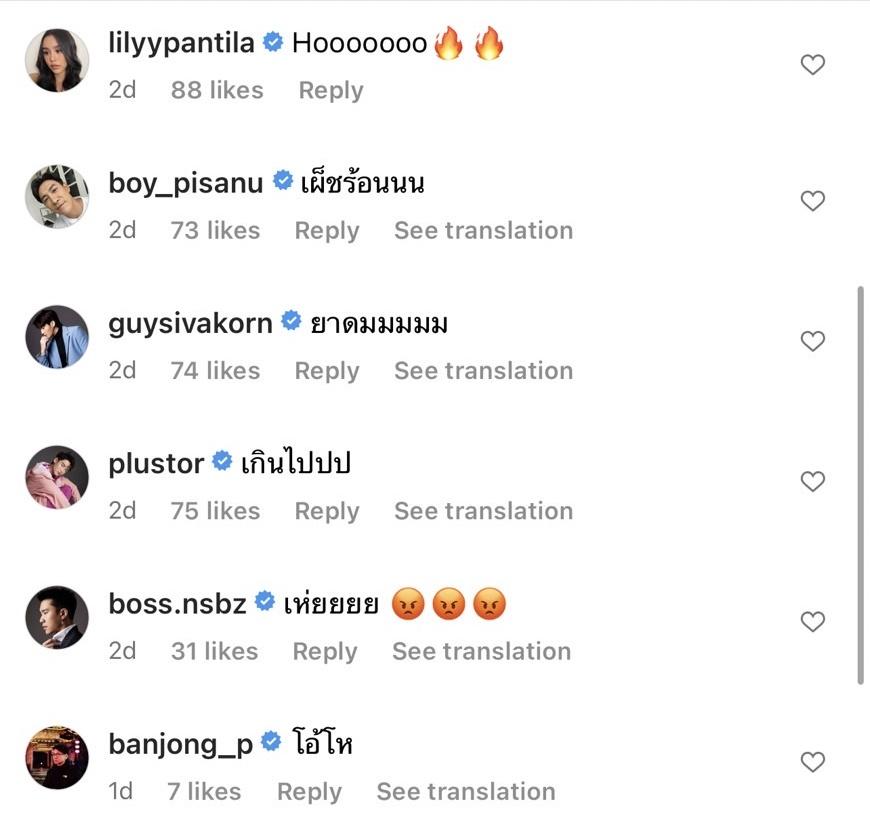Show translation of guysivakorn's comment
This screenshot has width=870, height=832.
pyautogui.click(x=483, y=371)
